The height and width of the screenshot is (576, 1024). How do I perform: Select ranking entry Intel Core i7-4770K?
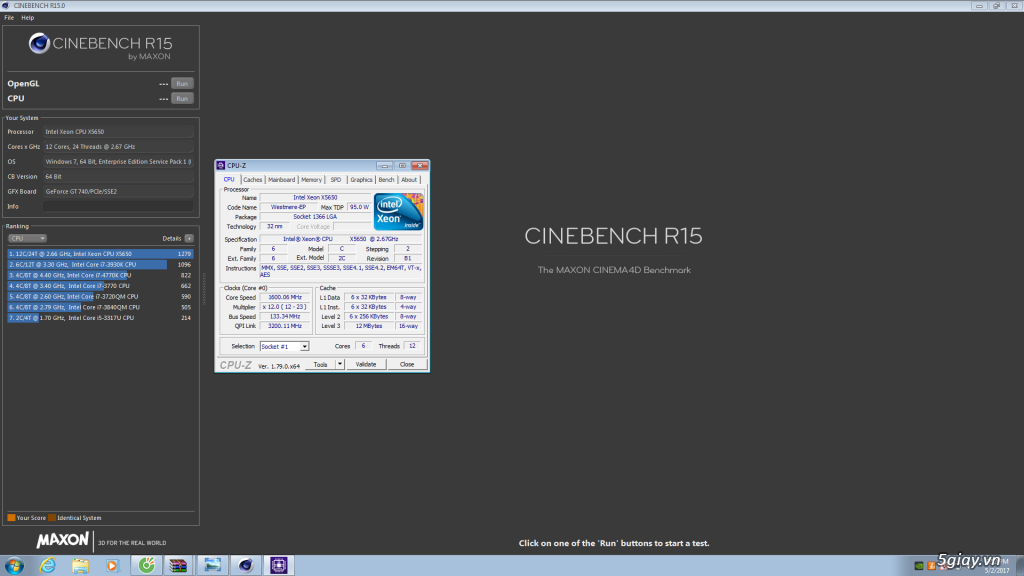(101, 275)
